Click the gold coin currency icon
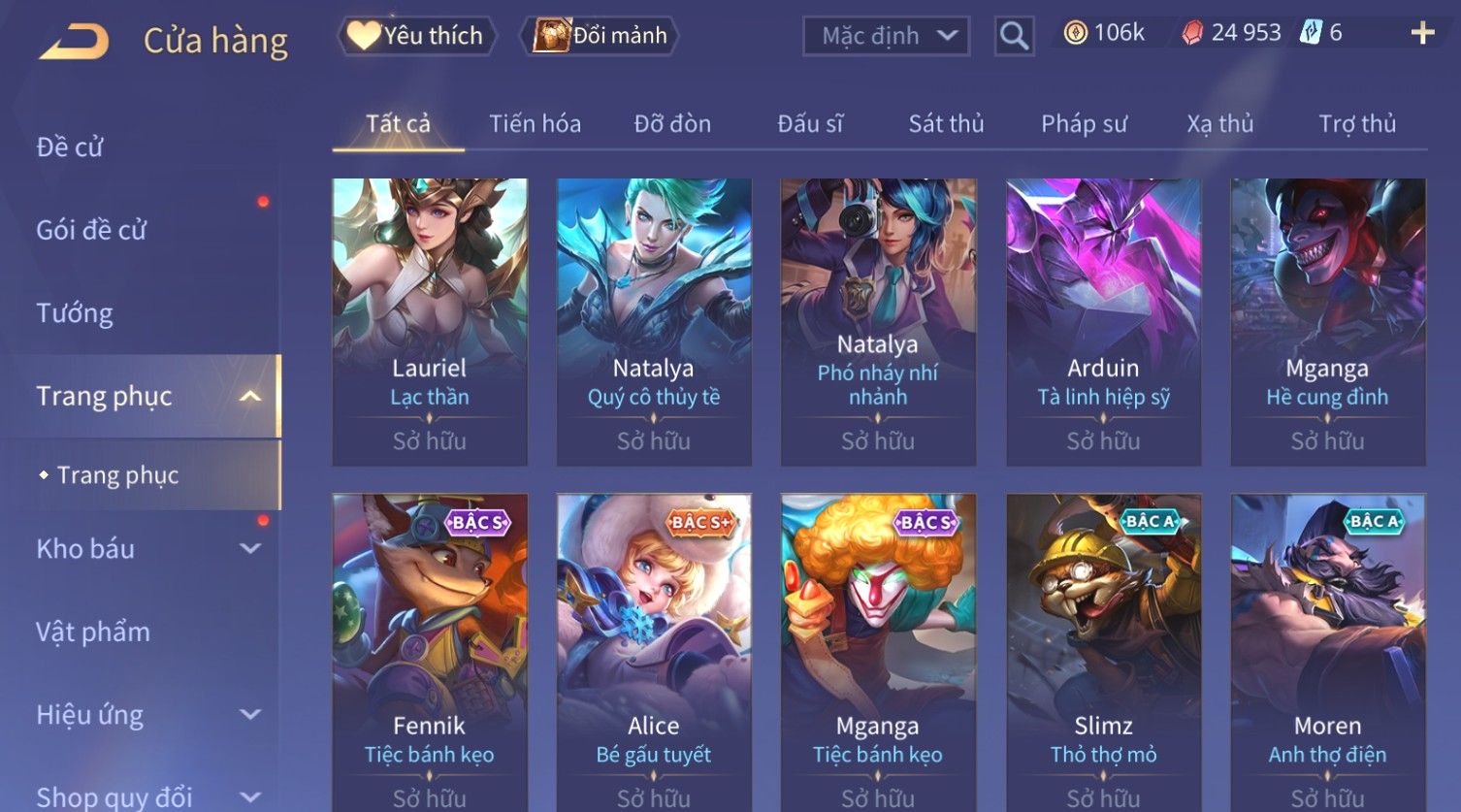Viewport: 1461px width, 812px height. (x=1075, y=33)
